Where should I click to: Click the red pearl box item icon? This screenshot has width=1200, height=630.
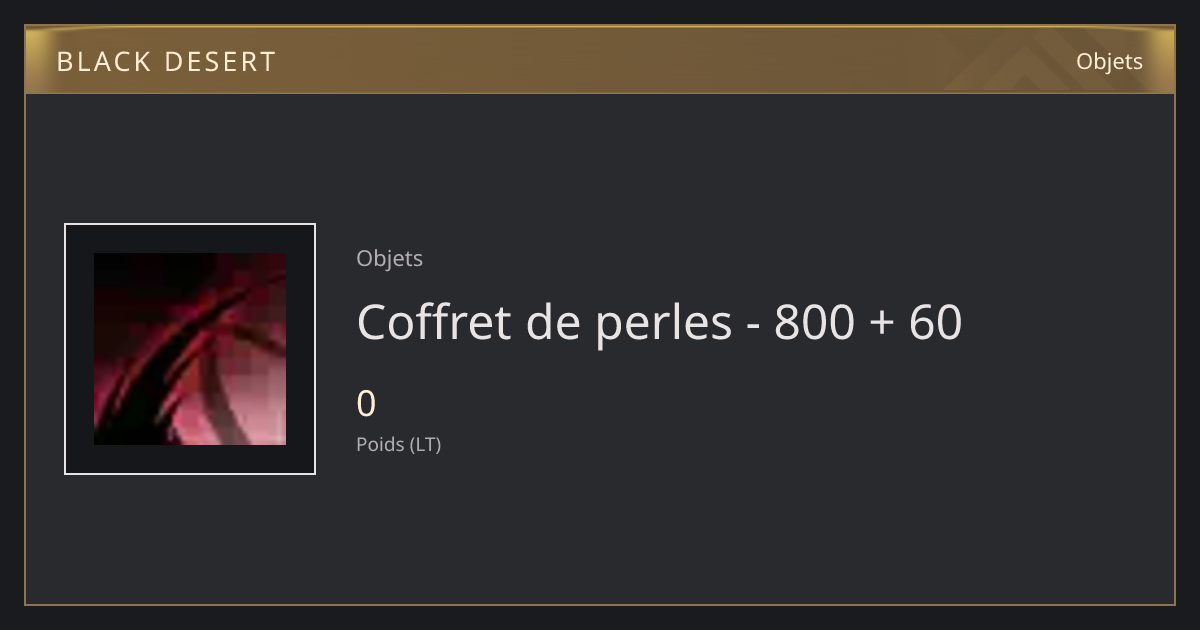pos(190,349)
